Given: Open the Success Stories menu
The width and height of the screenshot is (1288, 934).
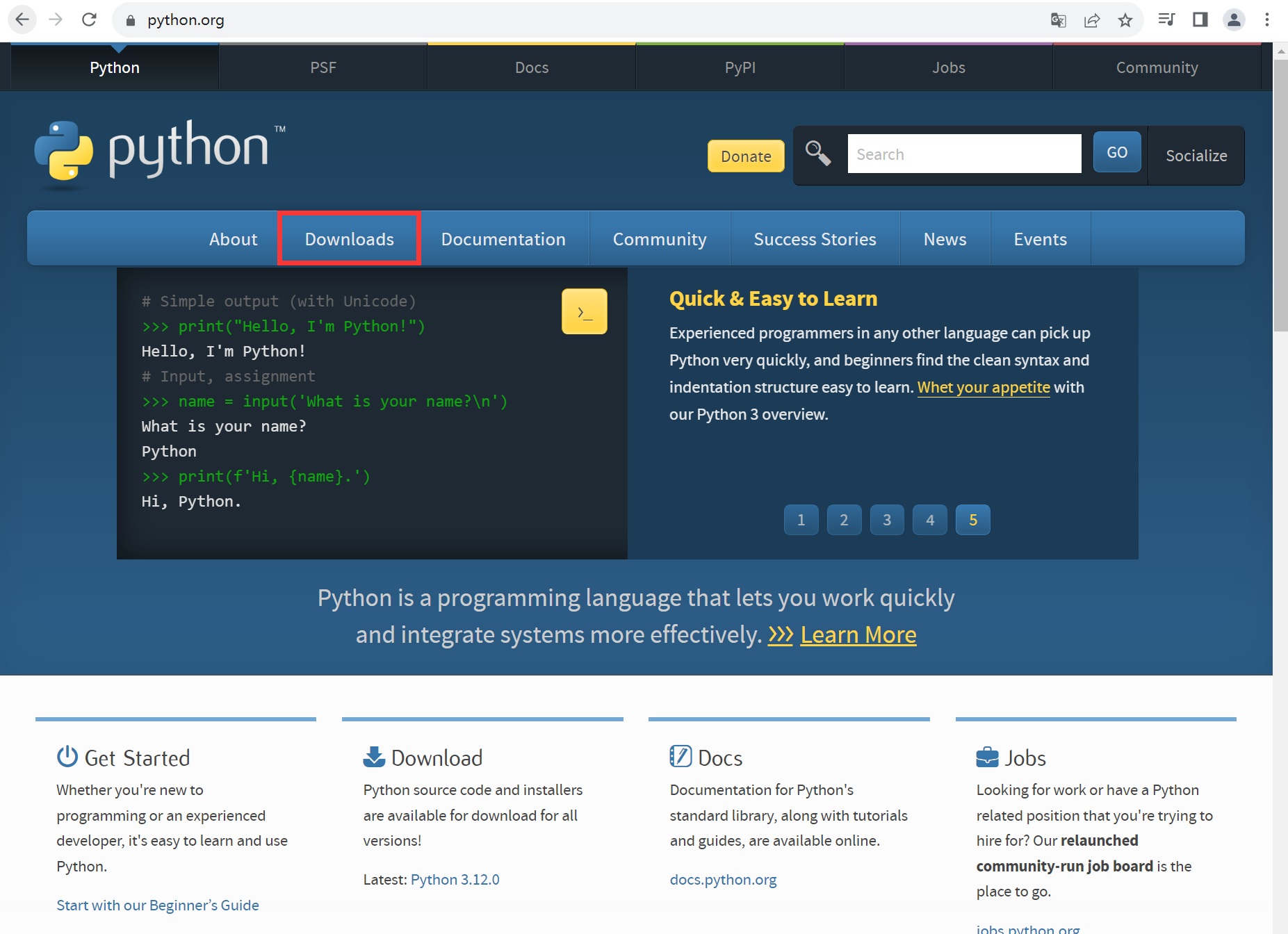Looking at the screenshot, I should [815, 239].
